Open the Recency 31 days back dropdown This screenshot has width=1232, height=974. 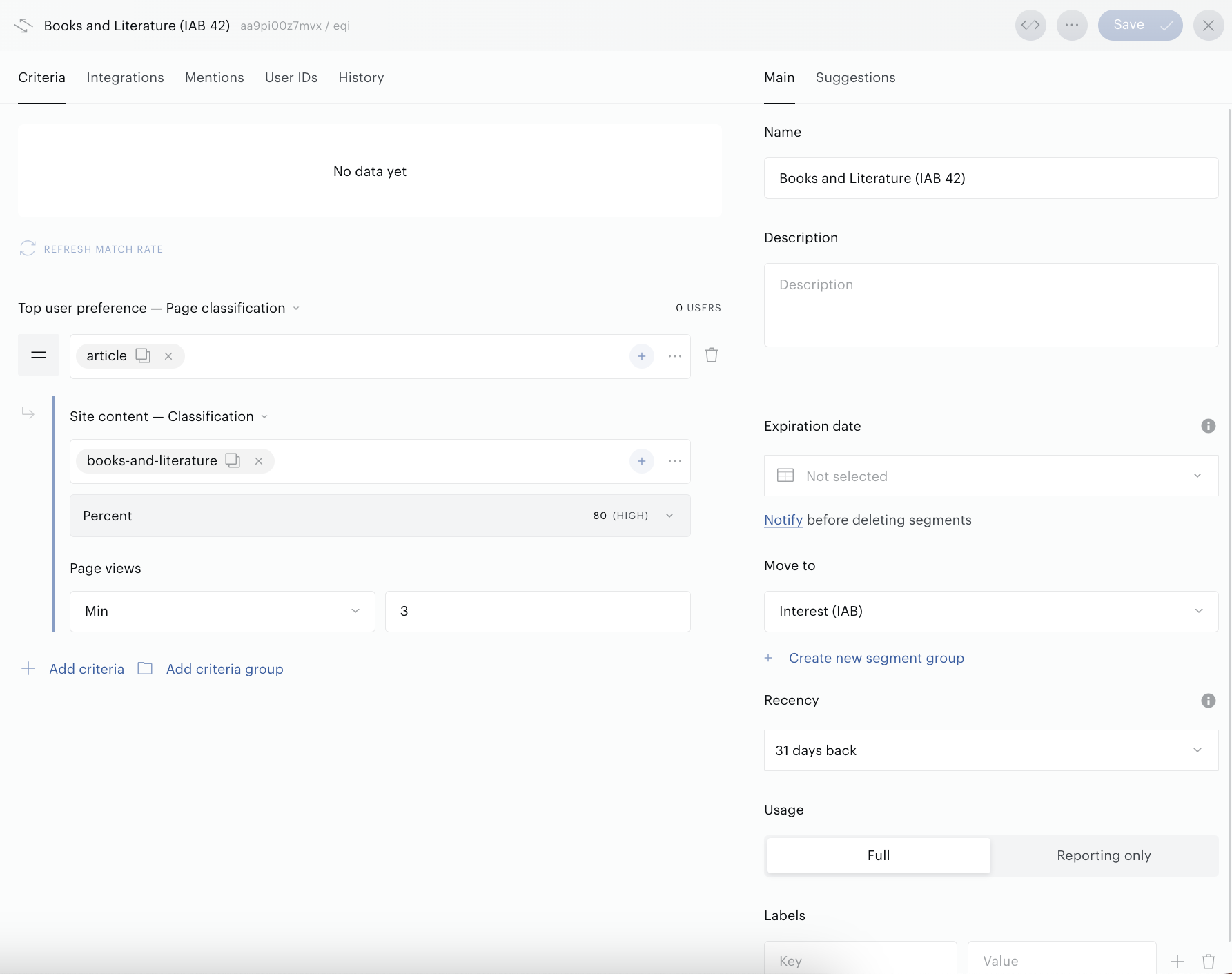tap(991, 750)
